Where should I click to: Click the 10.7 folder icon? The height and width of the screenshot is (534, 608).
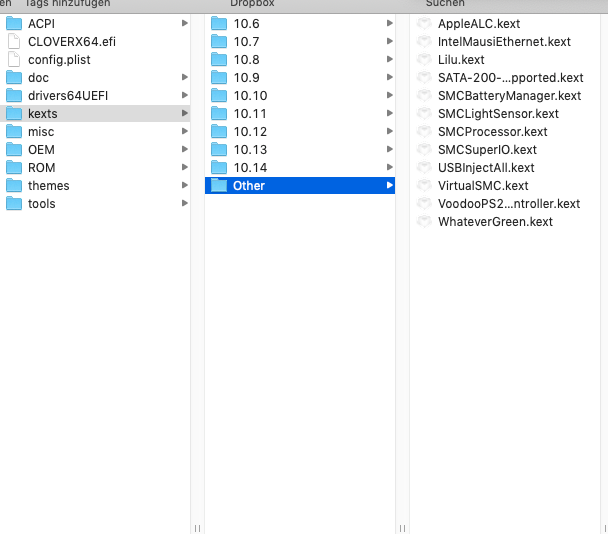click(219, 41)
